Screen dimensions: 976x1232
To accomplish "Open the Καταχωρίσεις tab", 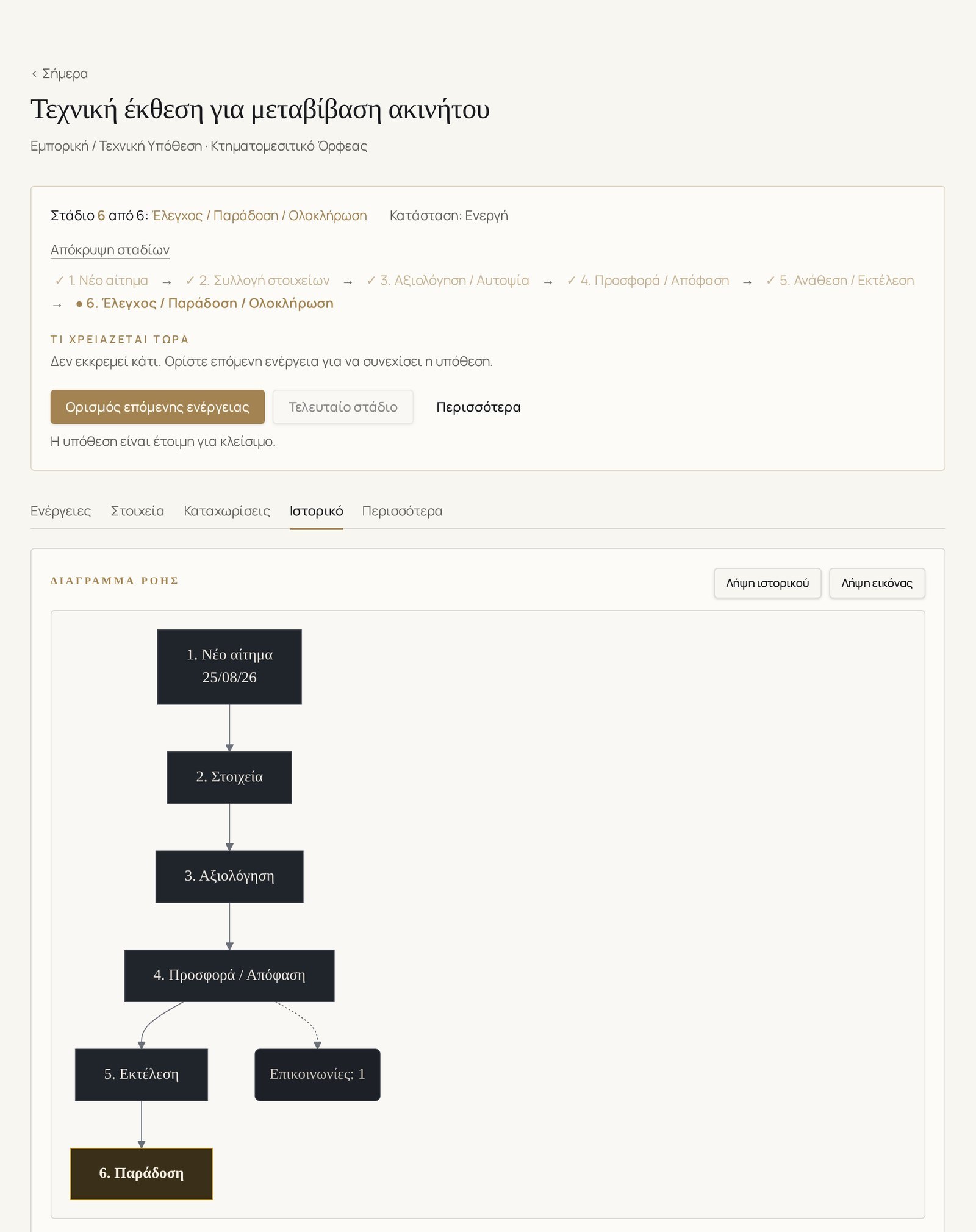I will pos(227,511).
